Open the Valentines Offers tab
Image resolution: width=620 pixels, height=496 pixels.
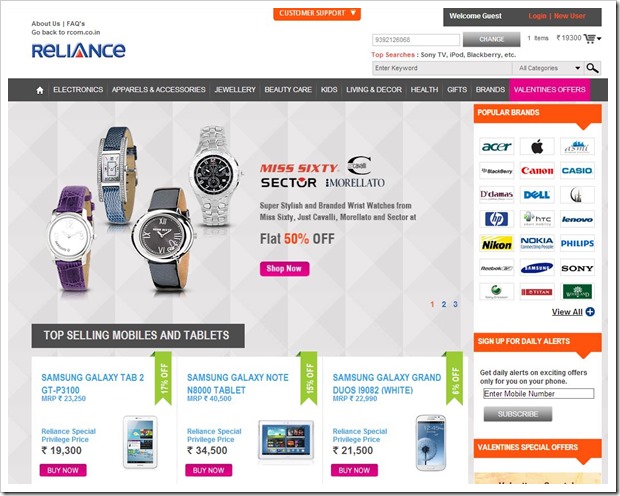coord(550,90)
